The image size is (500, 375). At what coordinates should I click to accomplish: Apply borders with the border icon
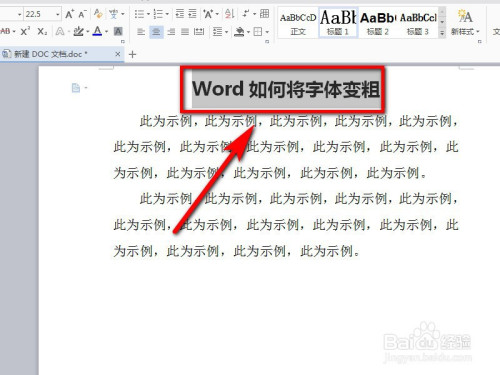click(258, 32)
